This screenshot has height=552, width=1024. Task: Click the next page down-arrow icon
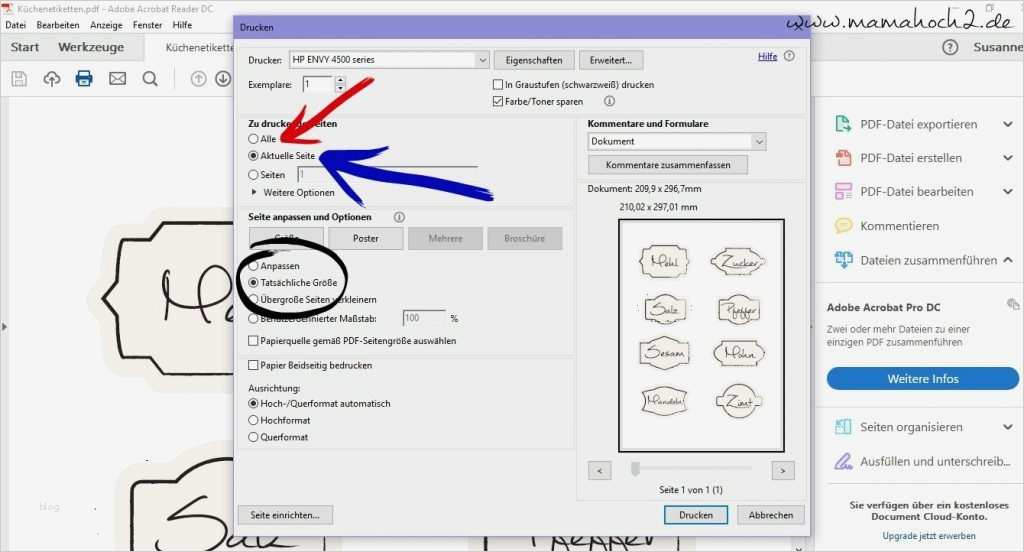point(223,79)
